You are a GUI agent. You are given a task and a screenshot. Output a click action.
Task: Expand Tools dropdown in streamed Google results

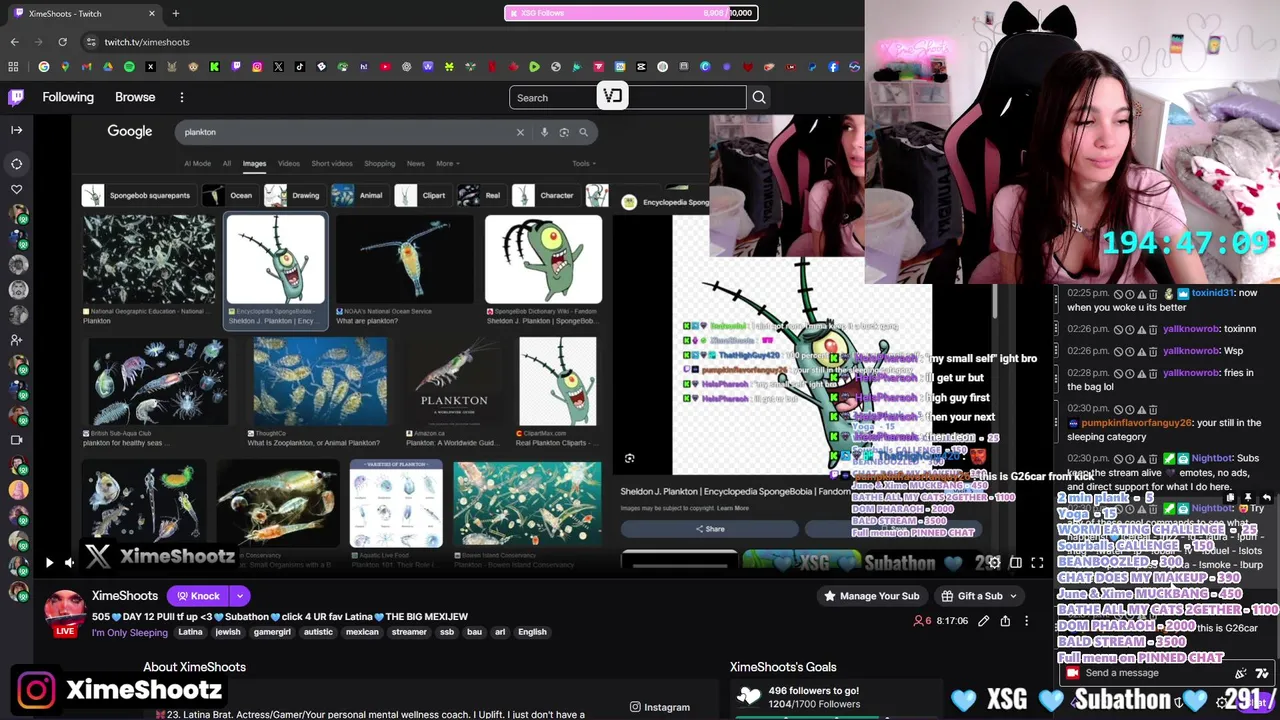(x=583, y=163)
